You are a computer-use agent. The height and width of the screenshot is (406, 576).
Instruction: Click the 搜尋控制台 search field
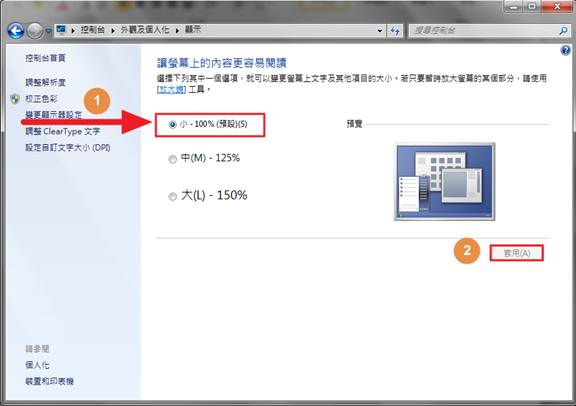click(x=484, y=31)
